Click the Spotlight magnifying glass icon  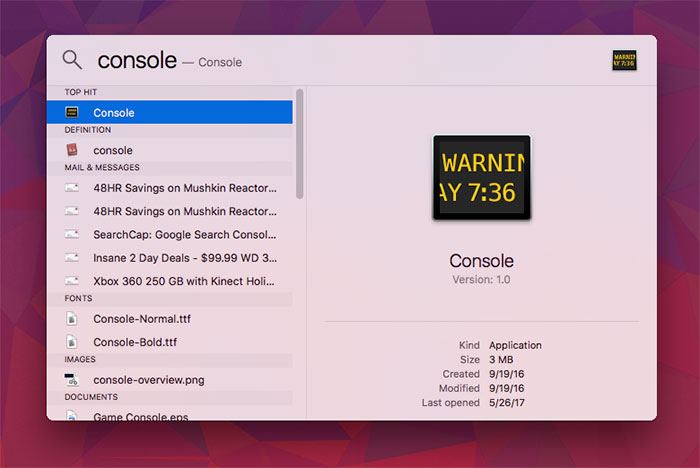click(x=72, y=60)
